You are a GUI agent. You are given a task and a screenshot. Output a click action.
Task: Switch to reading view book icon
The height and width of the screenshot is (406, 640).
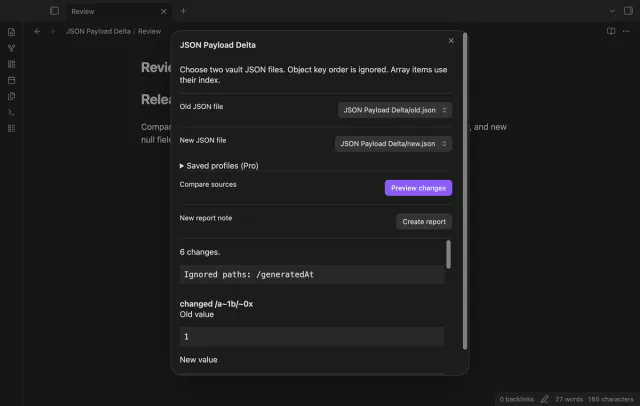[611, 31]
